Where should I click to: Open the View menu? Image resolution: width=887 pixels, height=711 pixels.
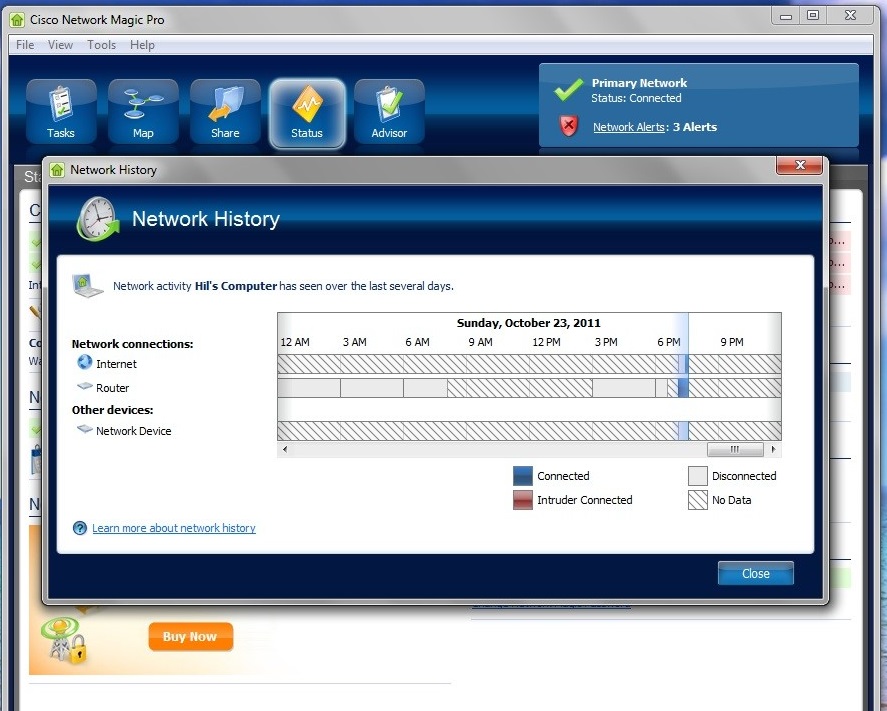[x=60, y=45]
